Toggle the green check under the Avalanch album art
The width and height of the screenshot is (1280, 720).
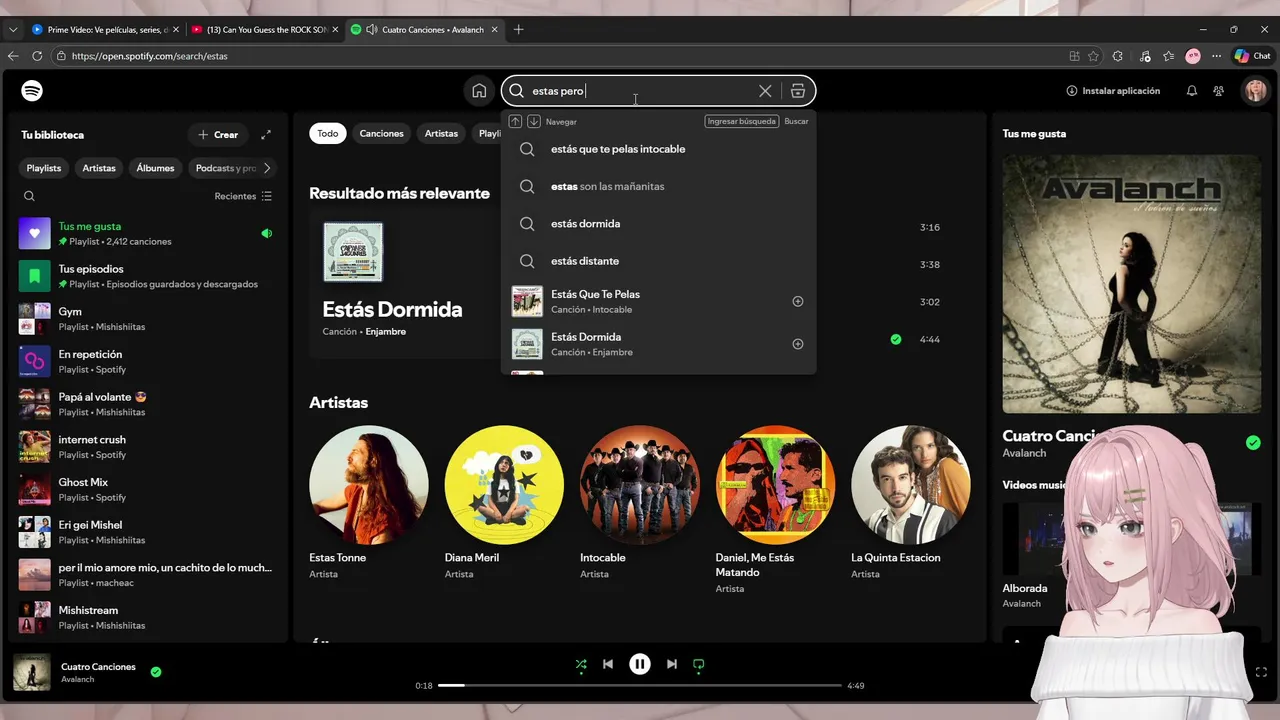[x=1253, y=442]
